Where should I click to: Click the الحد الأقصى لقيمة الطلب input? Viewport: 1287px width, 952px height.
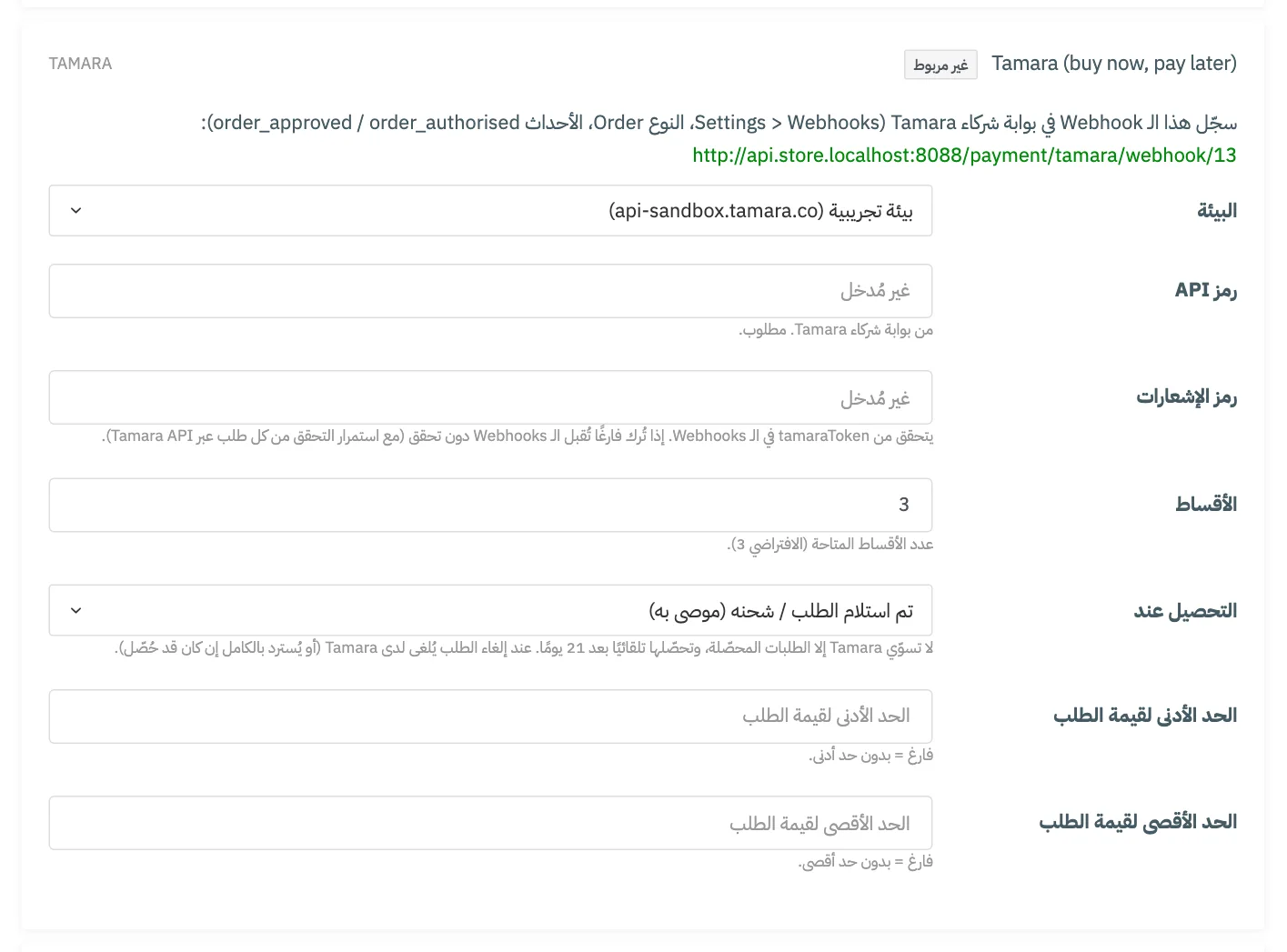pos(490,823)
